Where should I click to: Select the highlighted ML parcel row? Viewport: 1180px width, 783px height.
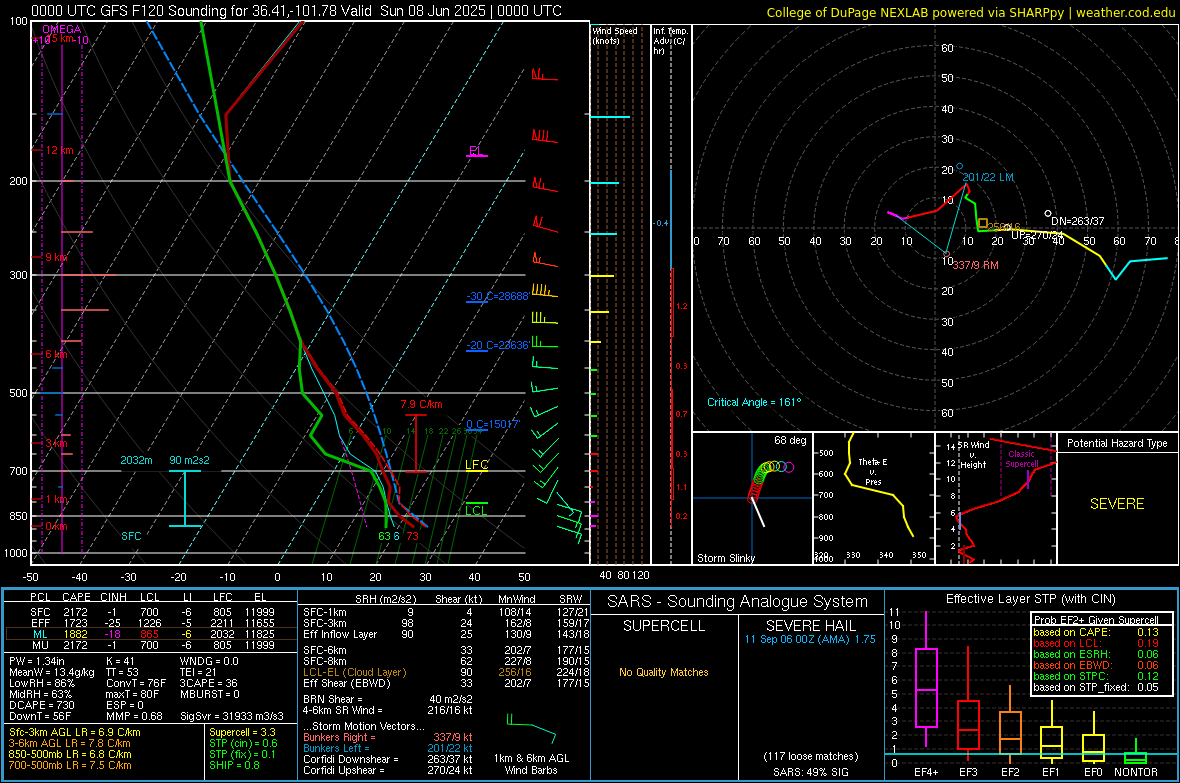pos(151,634)
